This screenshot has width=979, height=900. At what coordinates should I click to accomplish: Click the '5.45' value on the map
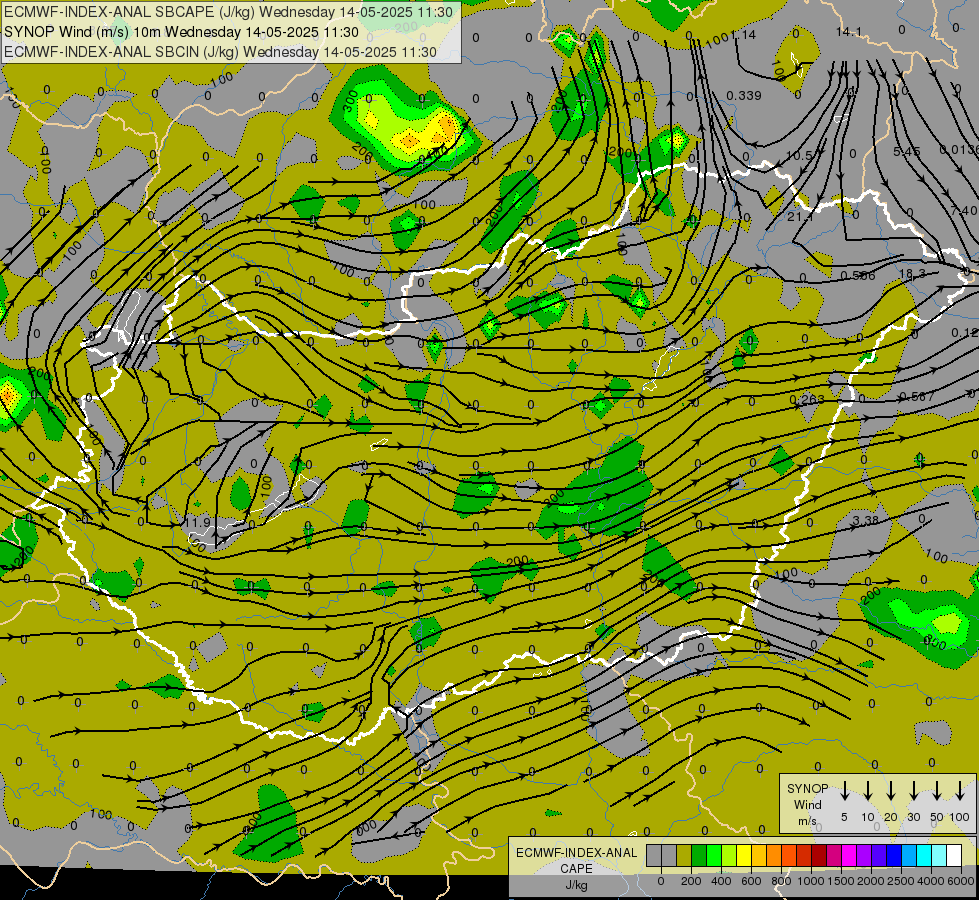(907, 151)
